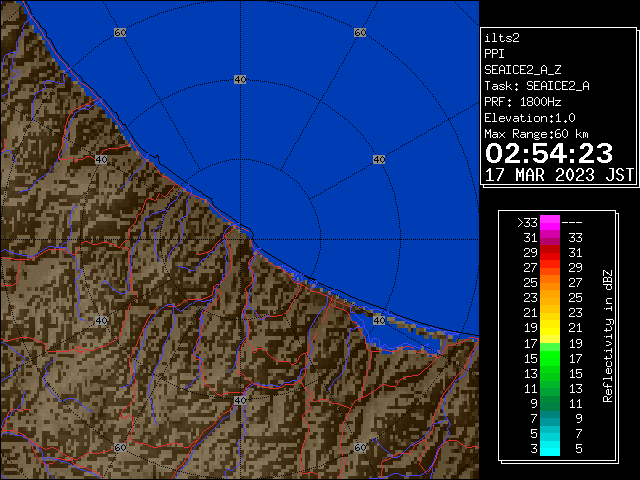
Task: Click the '>33' legend label
Action: [x=527, y=222]
